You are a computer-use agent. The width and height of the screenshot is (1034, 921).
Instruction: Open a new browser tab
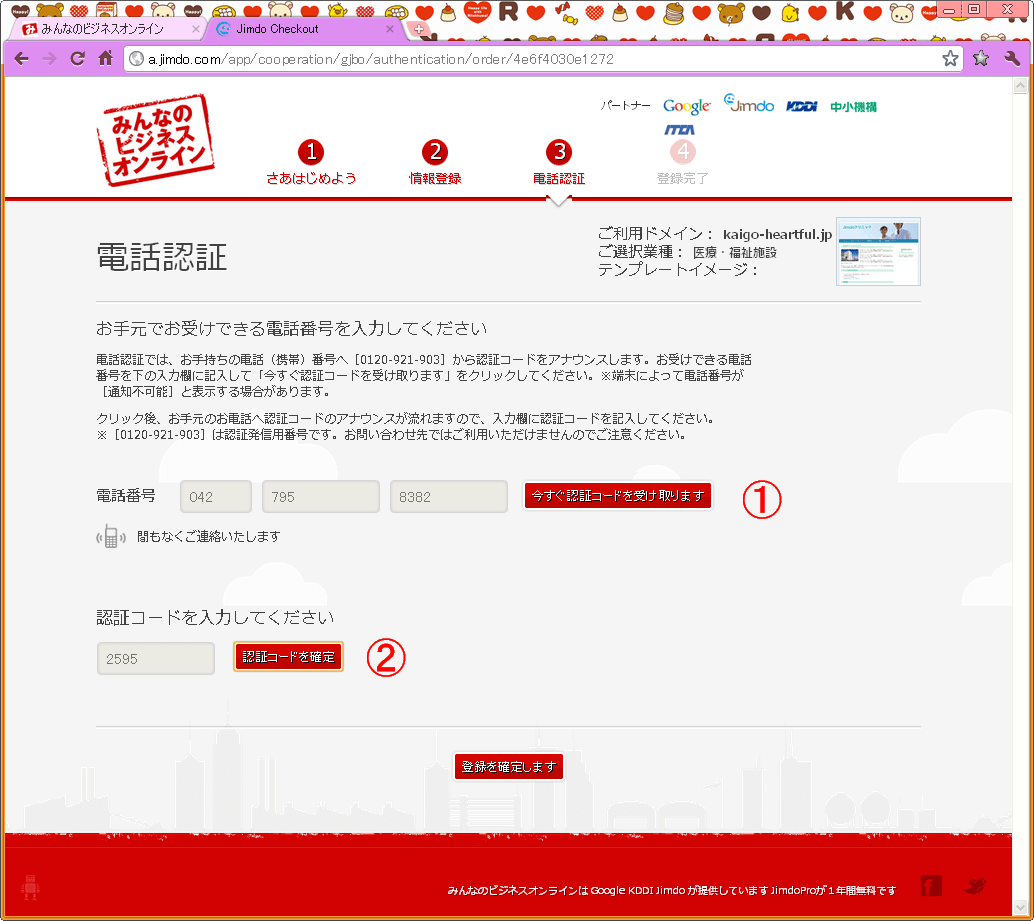pyautogui.click(x=419, y=29)
